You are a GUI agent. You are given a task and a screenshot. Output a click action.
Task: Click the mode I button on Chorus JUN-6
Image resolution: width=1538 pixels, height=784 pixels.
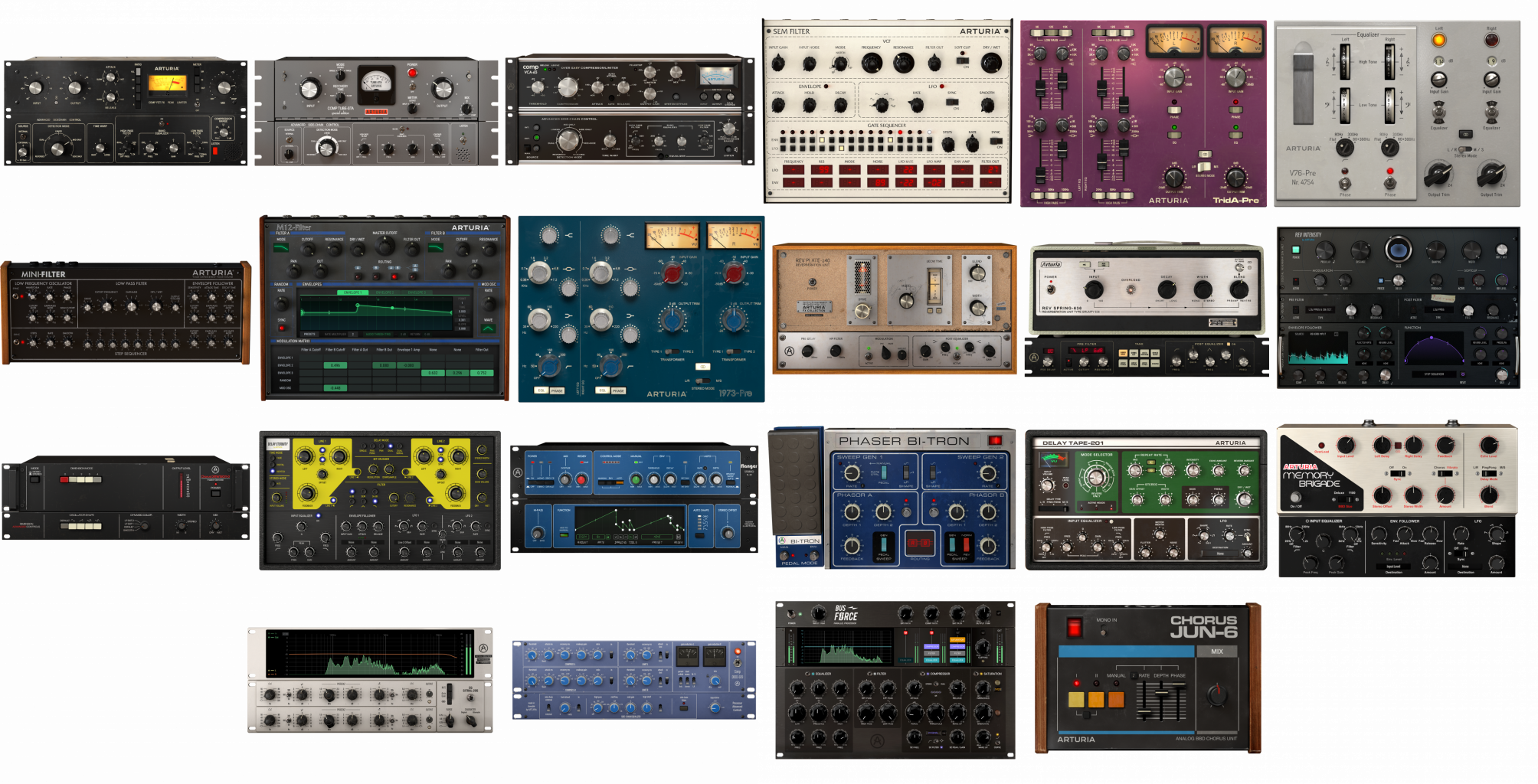pyautogui.click(x=1076, y=698)
